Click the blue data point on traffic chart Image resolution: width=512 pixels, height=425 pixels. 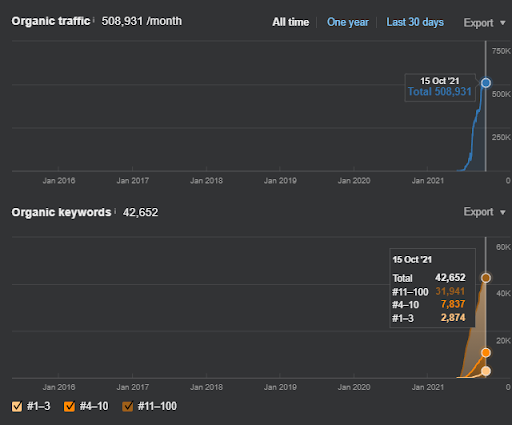click(486, 83)
